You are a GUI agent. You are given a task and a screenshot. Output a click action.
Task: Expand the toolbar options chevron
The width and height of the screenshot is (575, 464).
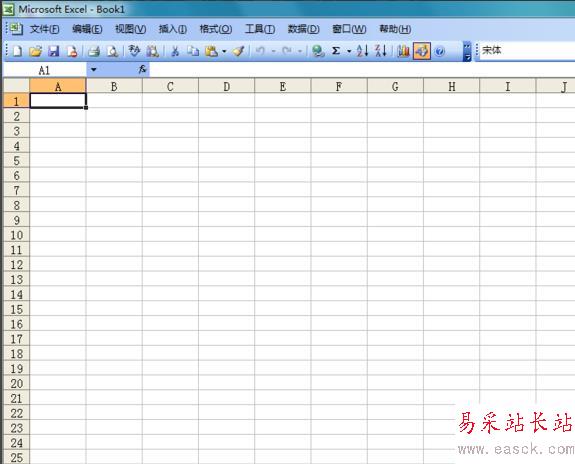click(467, 51)
